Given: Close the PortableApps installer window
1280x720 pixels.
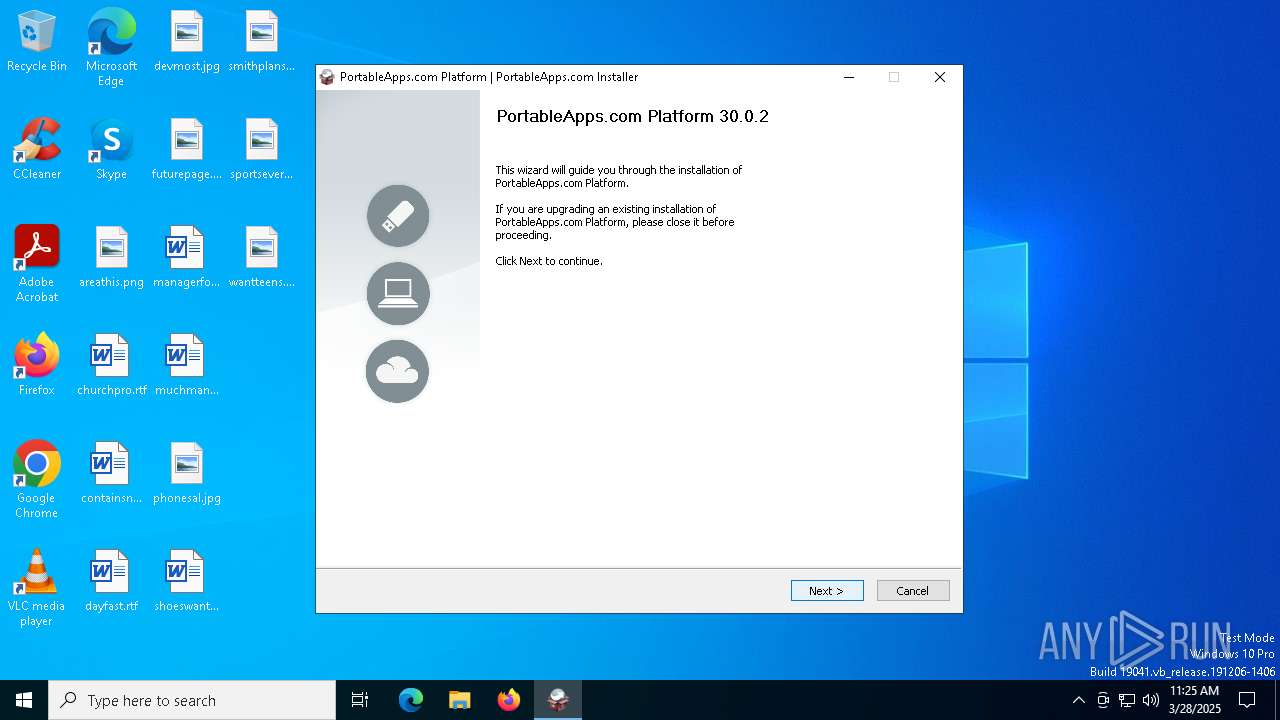Looking at the screenshot, I should 940,77.
